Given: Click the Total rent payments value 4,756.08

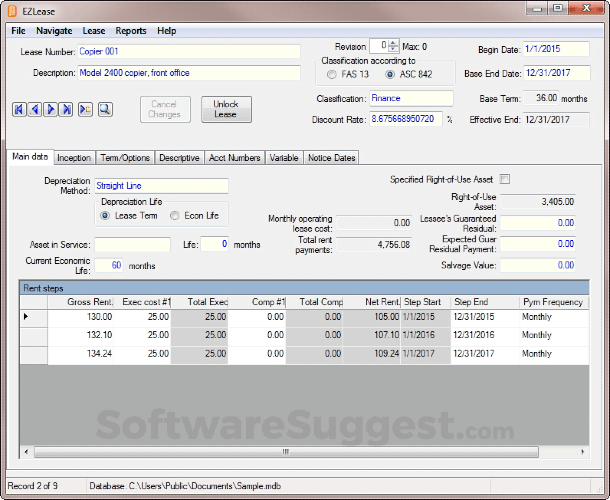Looking at the screenshot, I should [x=374, y=245].
